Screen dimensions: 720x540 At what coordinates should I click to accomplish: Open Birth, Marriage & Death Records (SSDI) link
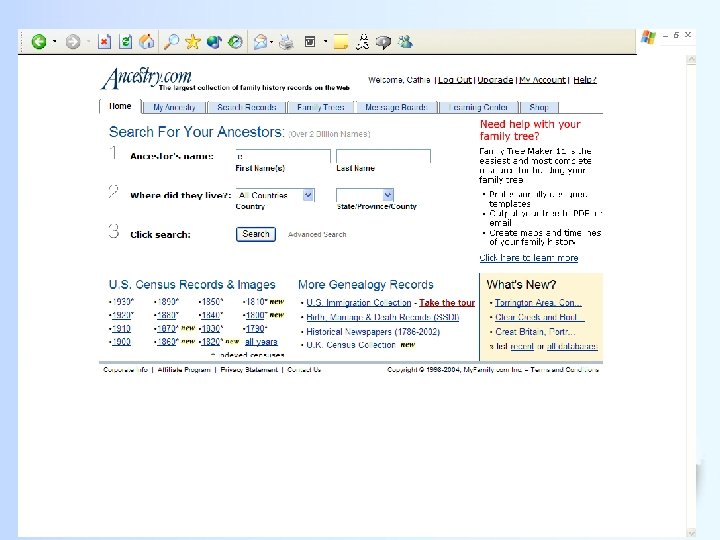[382, 317]
